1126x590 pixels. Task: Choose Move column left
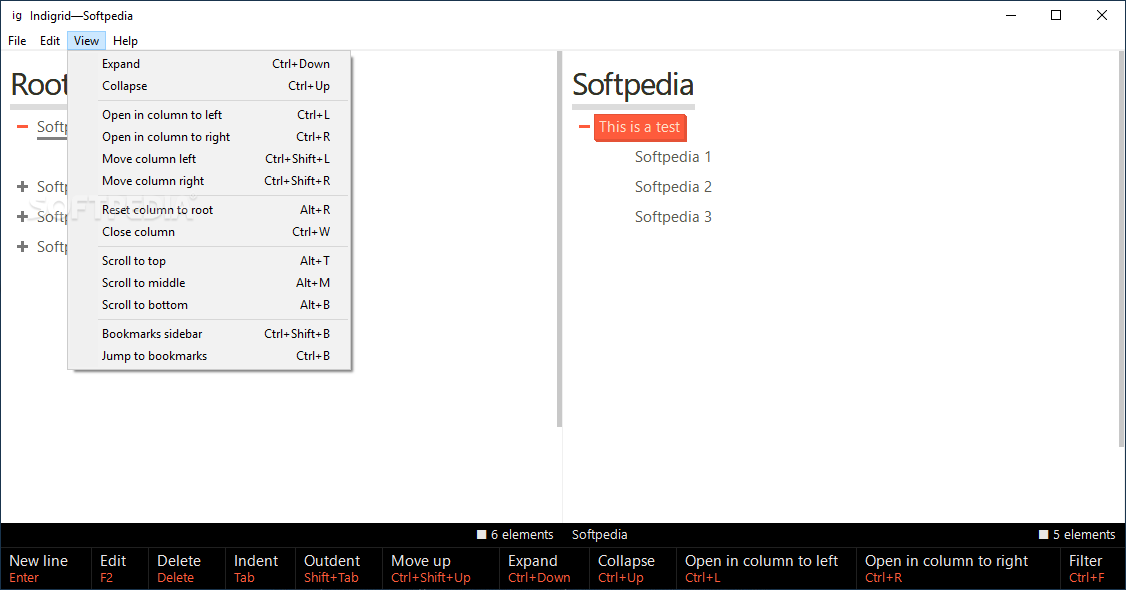209,159
